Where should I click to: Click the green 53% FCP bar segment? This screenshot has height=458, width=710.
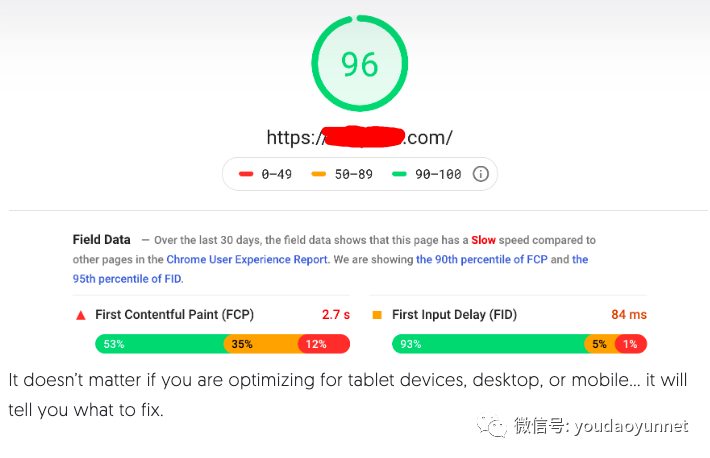click(x=160, y=344)
